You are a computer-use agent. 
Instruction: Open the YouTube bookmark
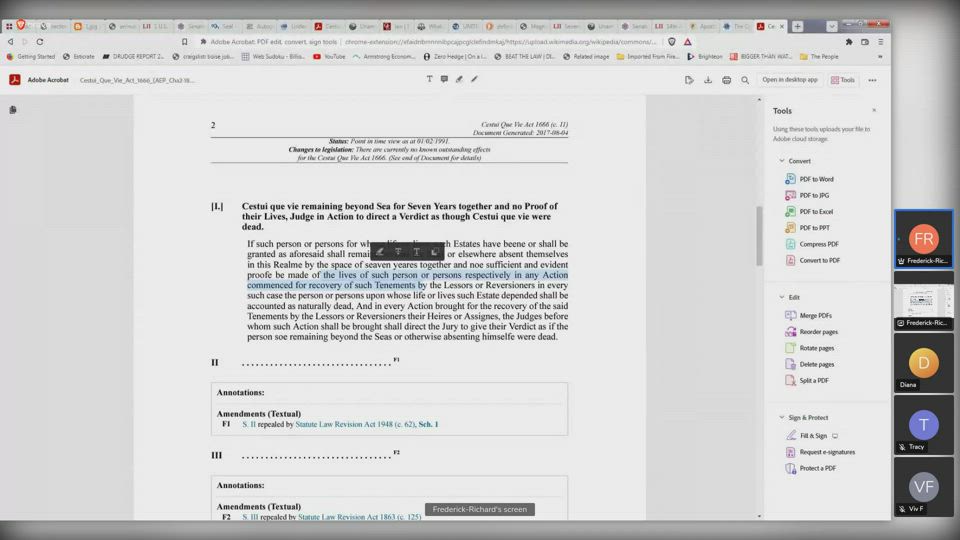pos(329,57)
